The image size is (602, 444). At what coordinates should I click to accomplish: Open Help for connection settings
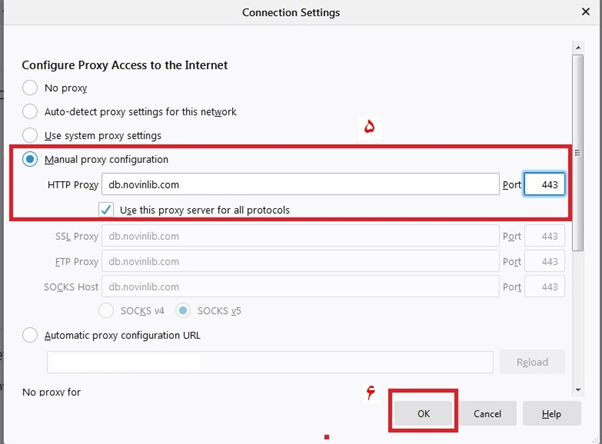click(552, 414)
